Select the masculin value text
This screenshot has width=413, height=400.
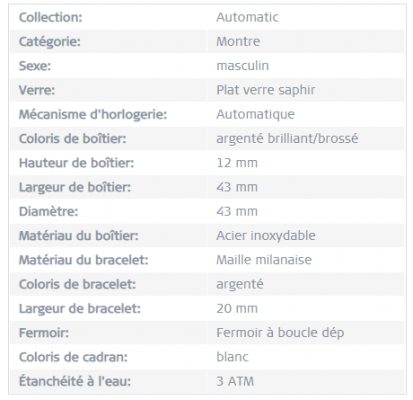[242, 66]
